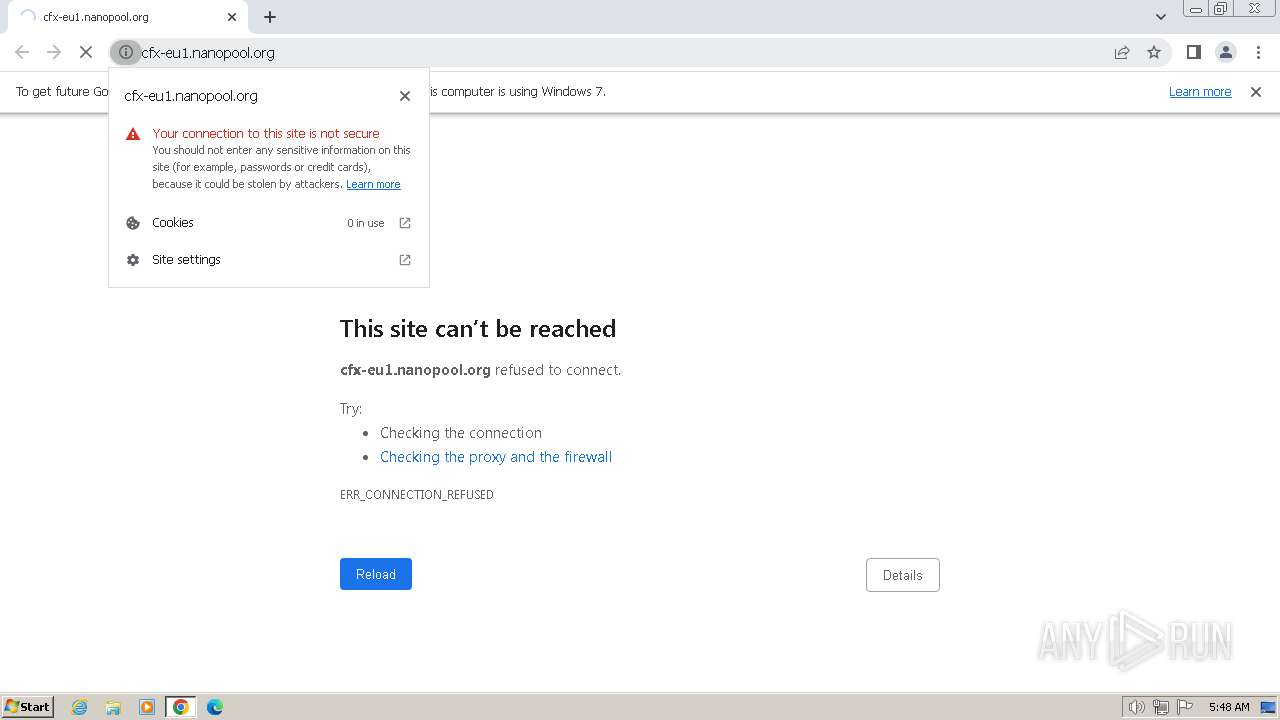Click the volume speaker tray icon
The image size is (1280, 720).
pyautogui.click(x=1137, y=707)
